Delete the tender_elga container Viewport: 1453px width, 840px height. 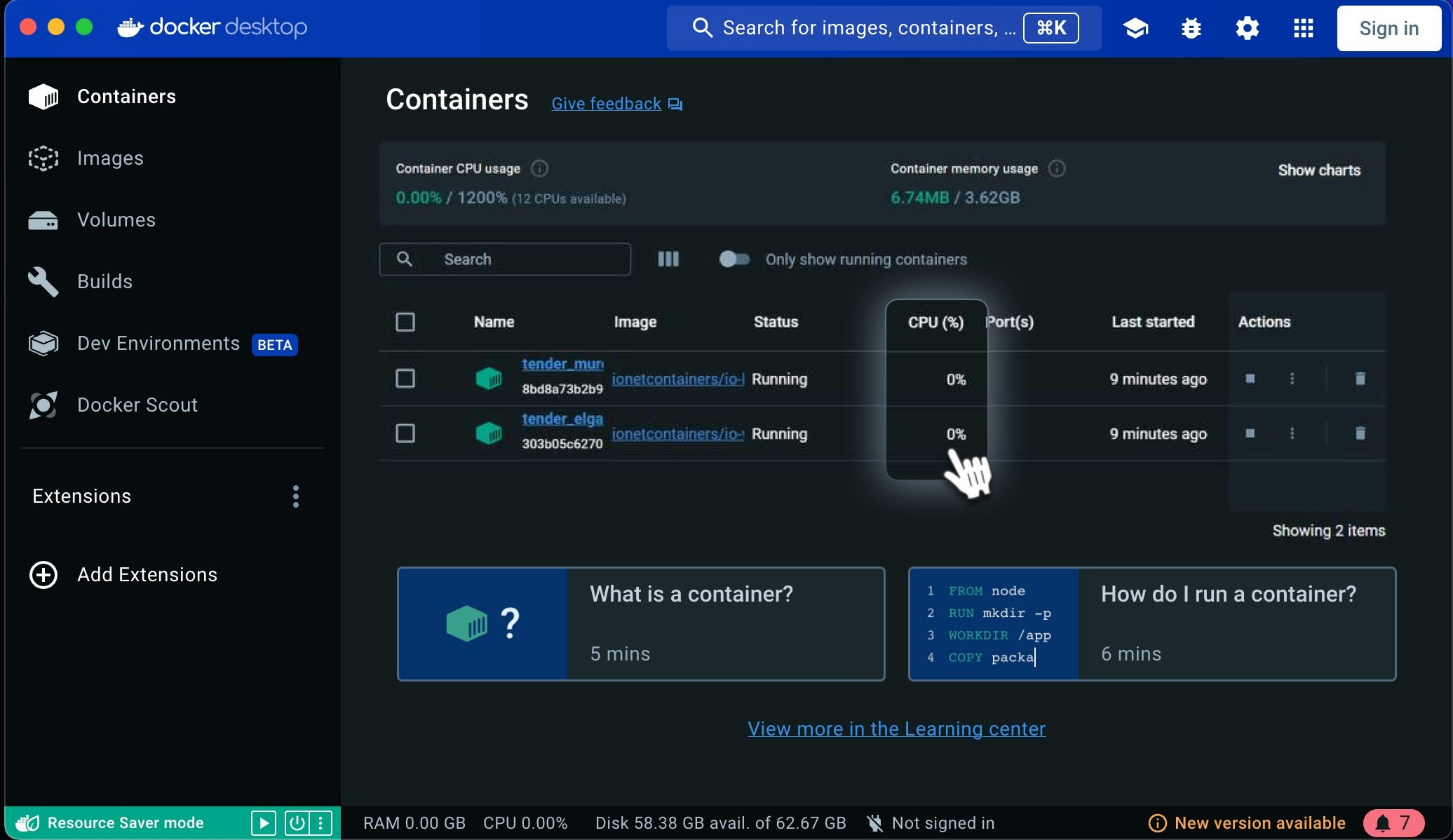coord(1360,433)
